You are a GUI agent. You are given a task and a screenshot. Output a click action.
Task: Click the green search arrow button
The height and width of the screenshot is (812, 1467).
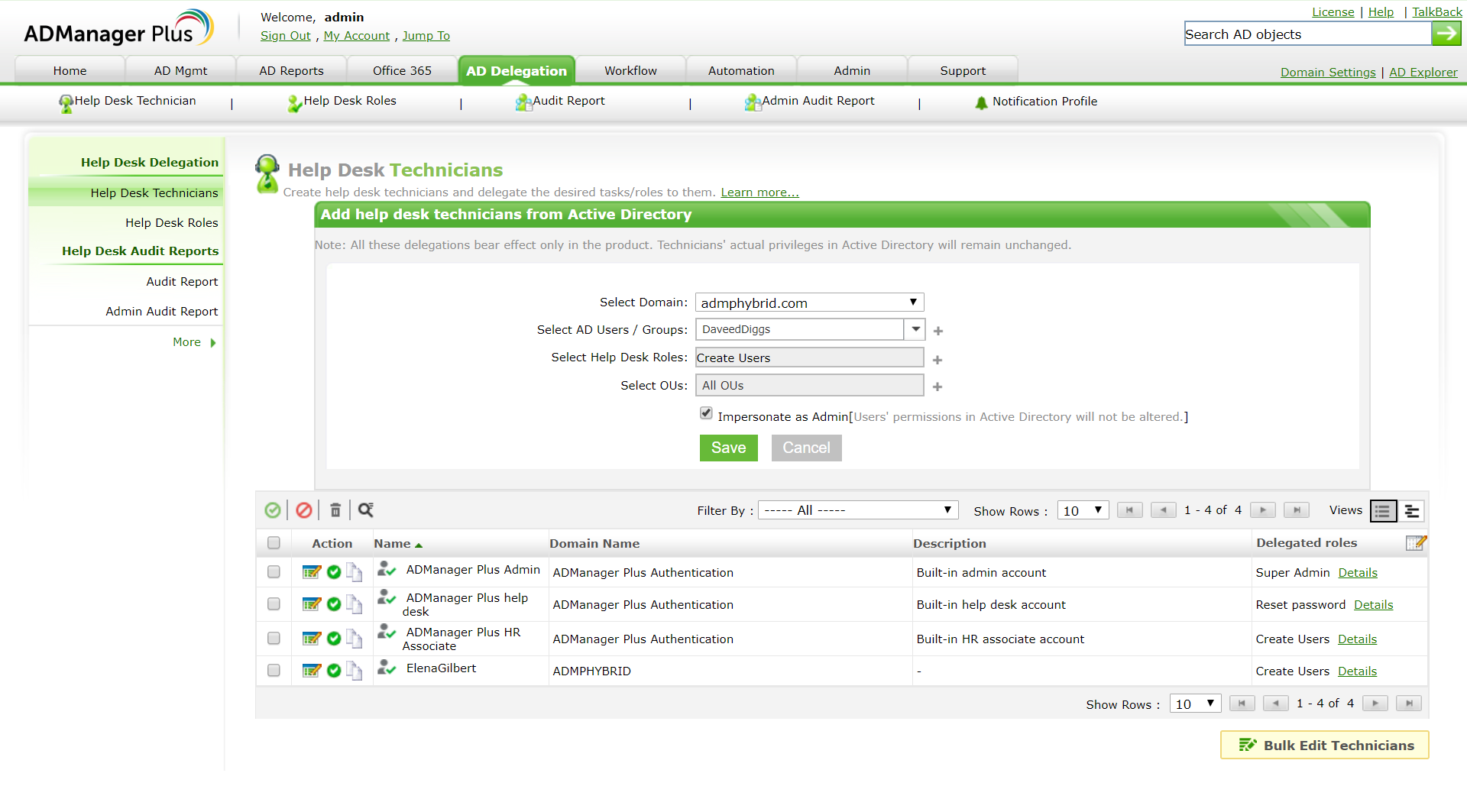(x=1446, y=34)
